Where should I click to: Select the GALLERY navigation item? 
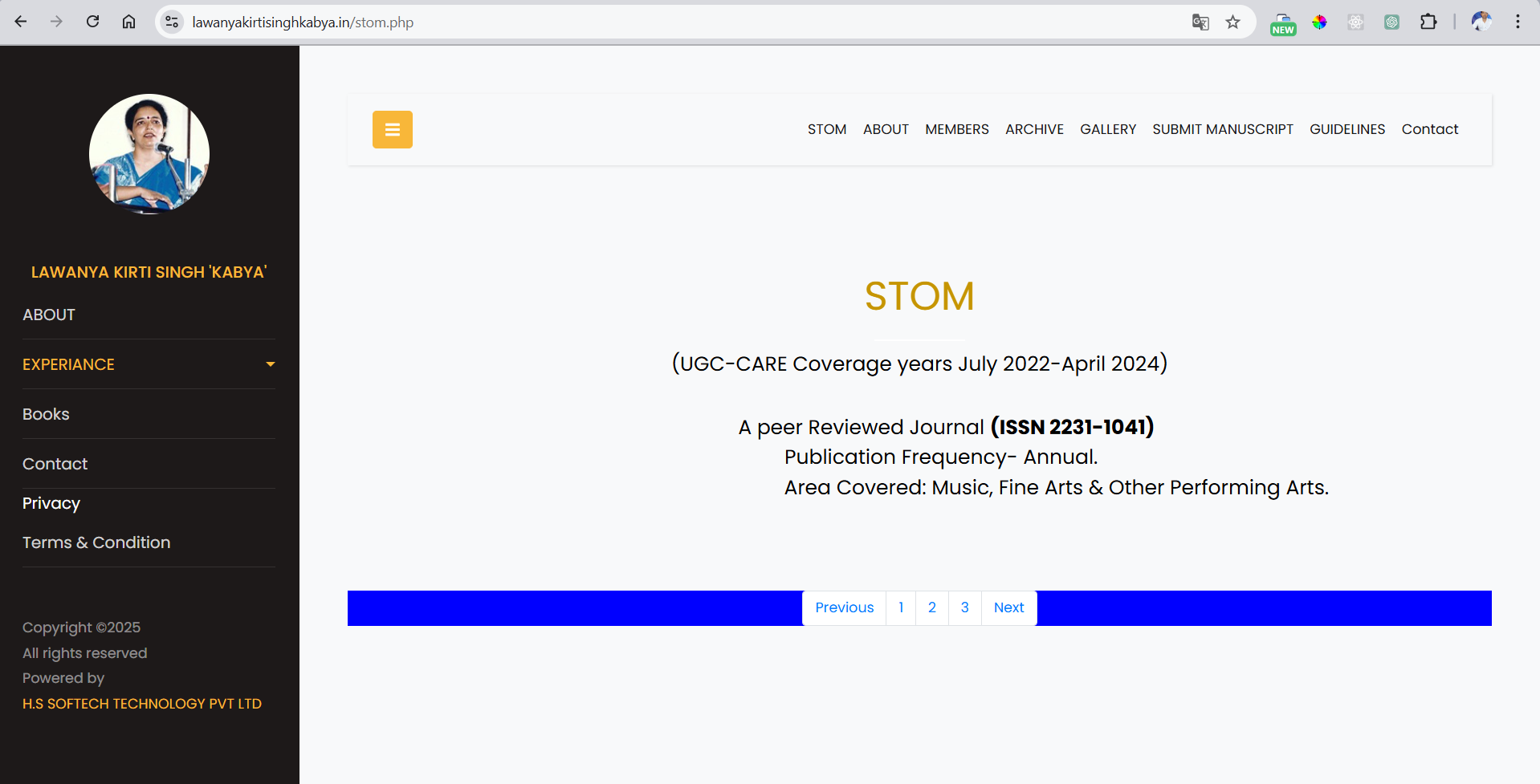[x=1107, y=129]
